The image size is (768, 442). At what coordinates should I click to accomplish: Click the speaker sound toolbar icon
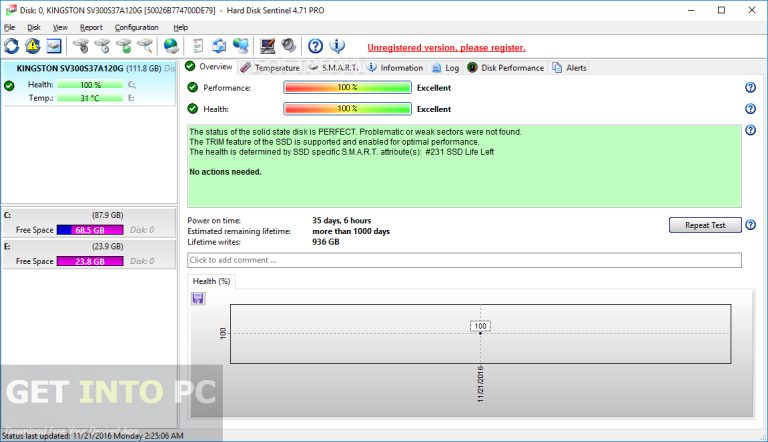click(x=288, y=46)
